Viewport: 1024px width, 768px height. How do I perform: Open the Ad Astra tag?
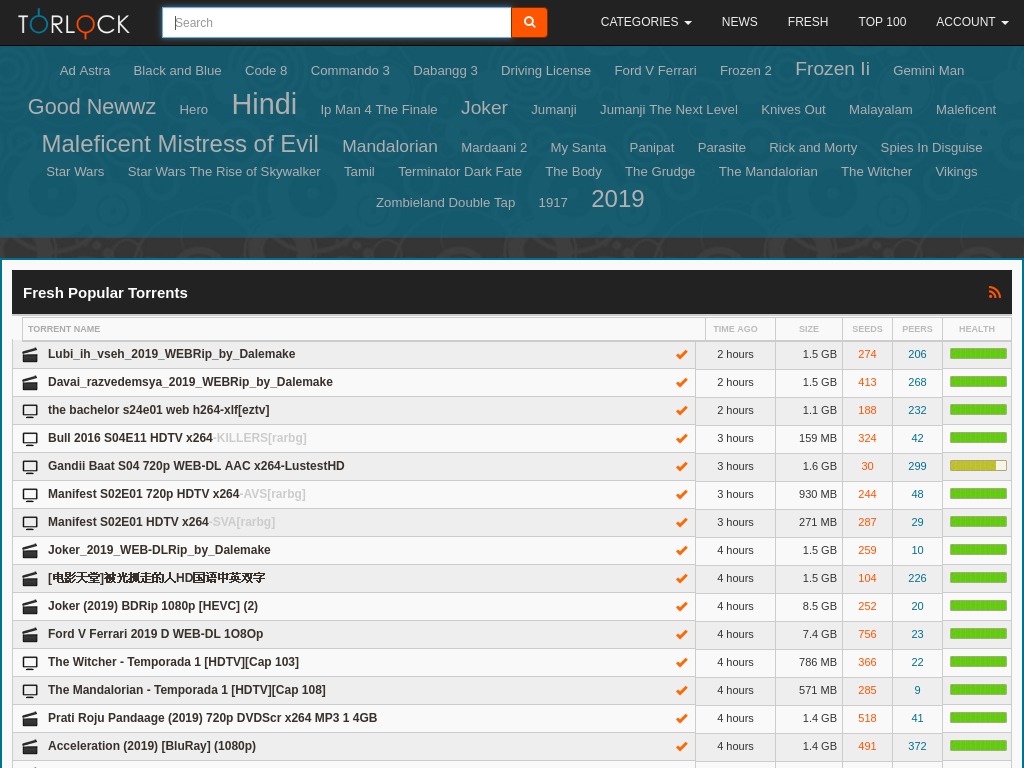pos(85,71)
